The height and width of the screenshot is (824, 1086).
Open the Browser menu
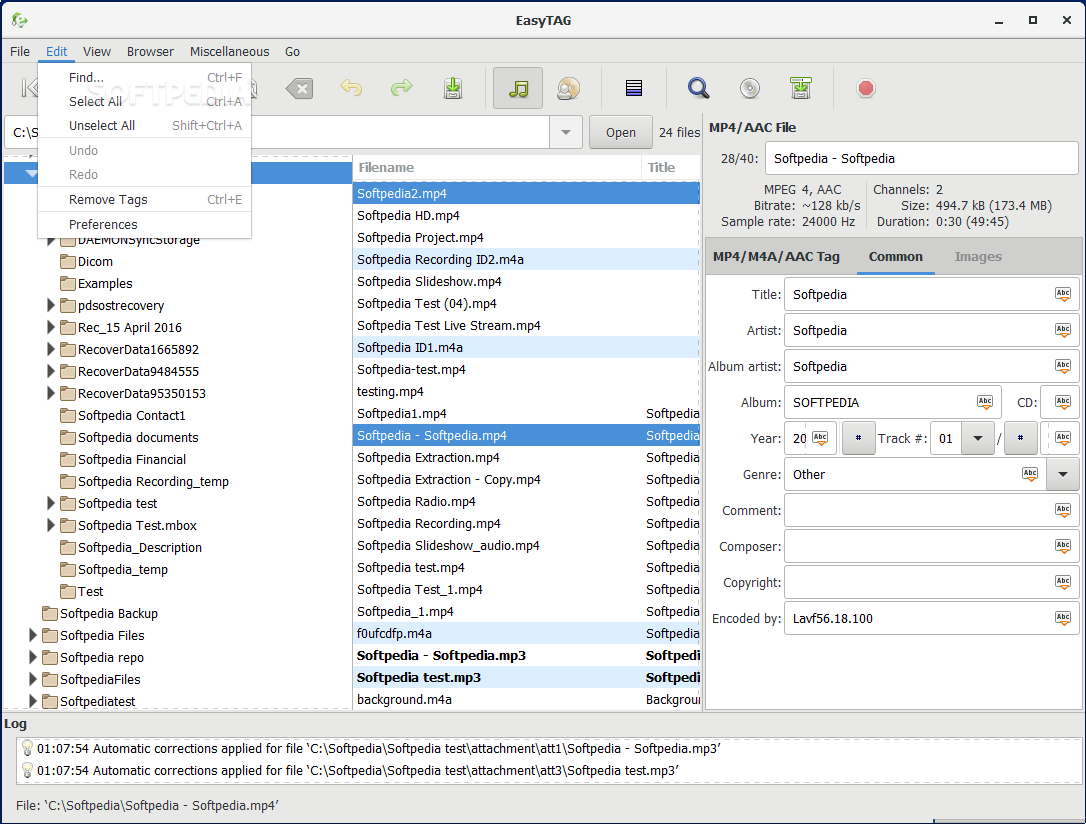point(150,51)
